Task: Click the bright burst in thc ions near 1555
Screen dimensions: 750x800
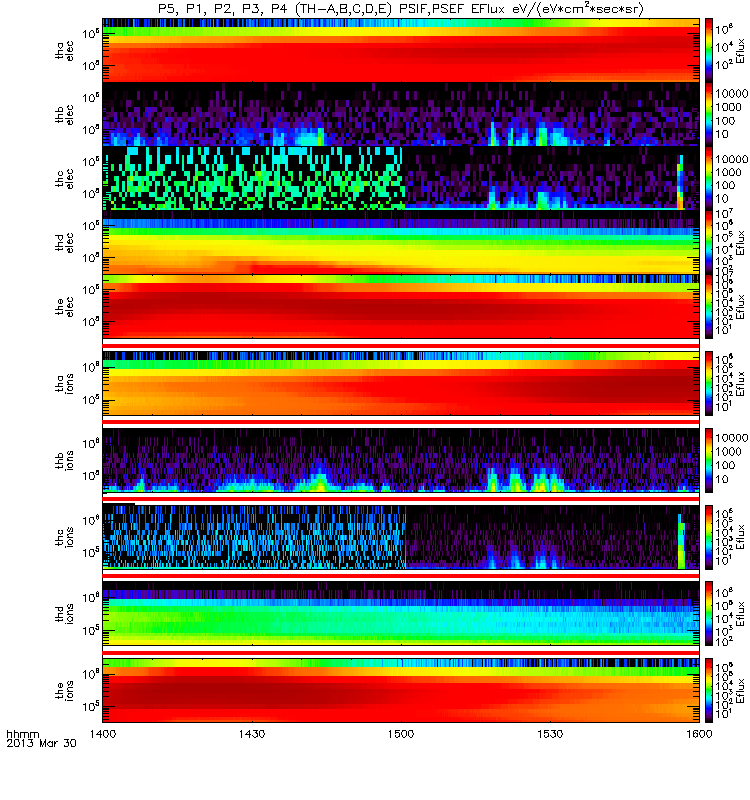Action: click(x=681, y=541)
